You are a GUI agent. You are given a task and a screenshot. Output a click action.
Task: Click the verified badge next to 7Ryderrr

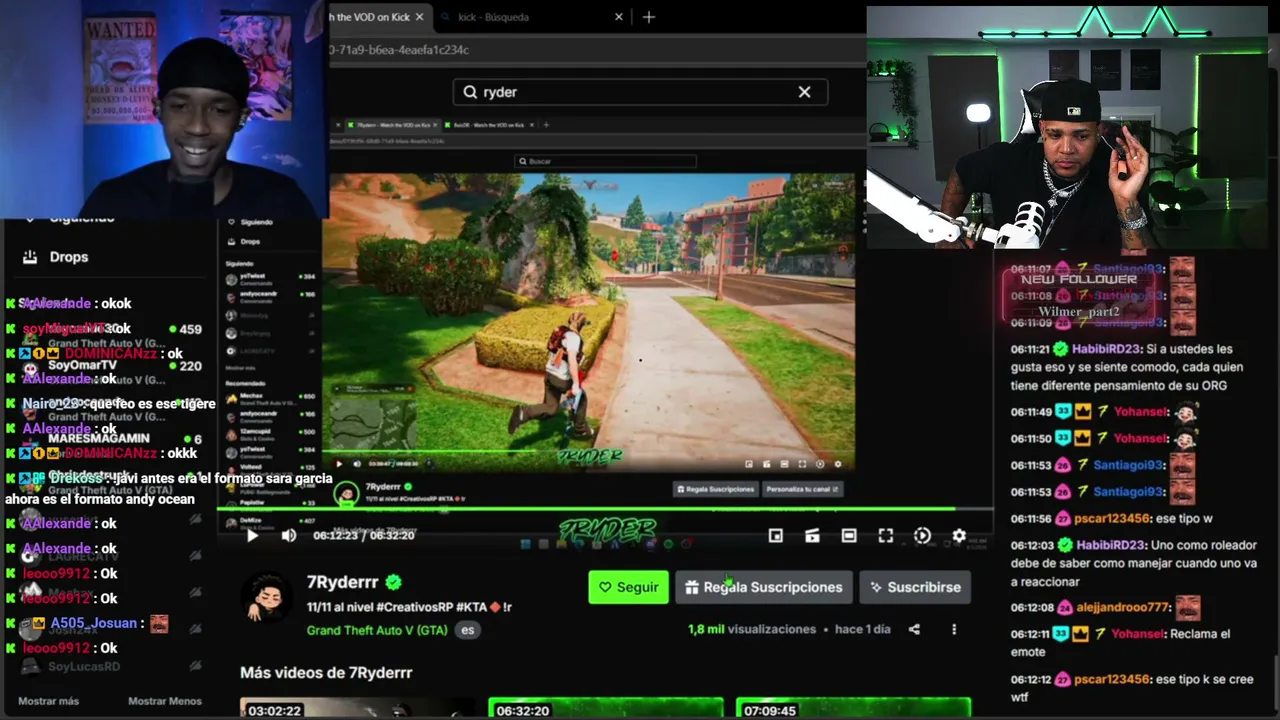394,582
